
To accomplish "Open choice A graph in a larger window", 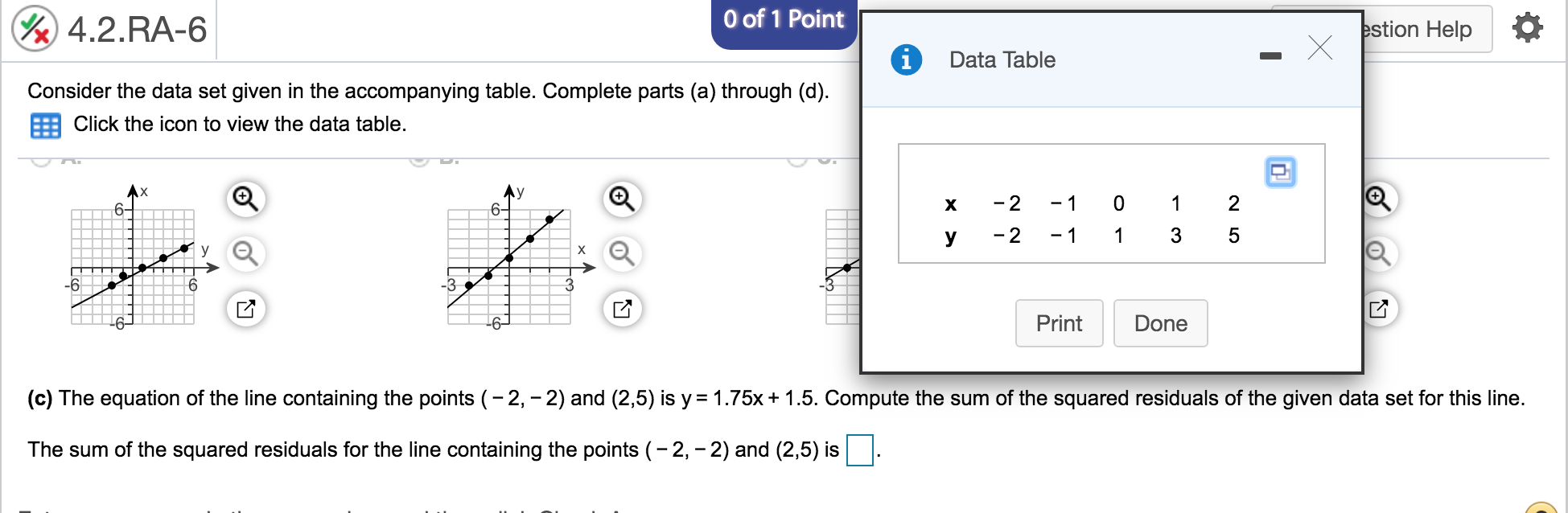I will (245, 308).
